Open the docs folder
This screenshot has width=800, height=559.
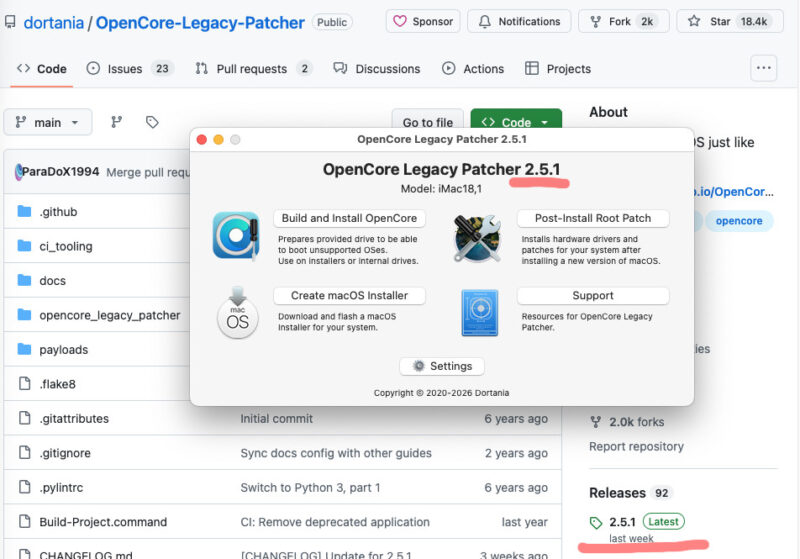[53, 281]
